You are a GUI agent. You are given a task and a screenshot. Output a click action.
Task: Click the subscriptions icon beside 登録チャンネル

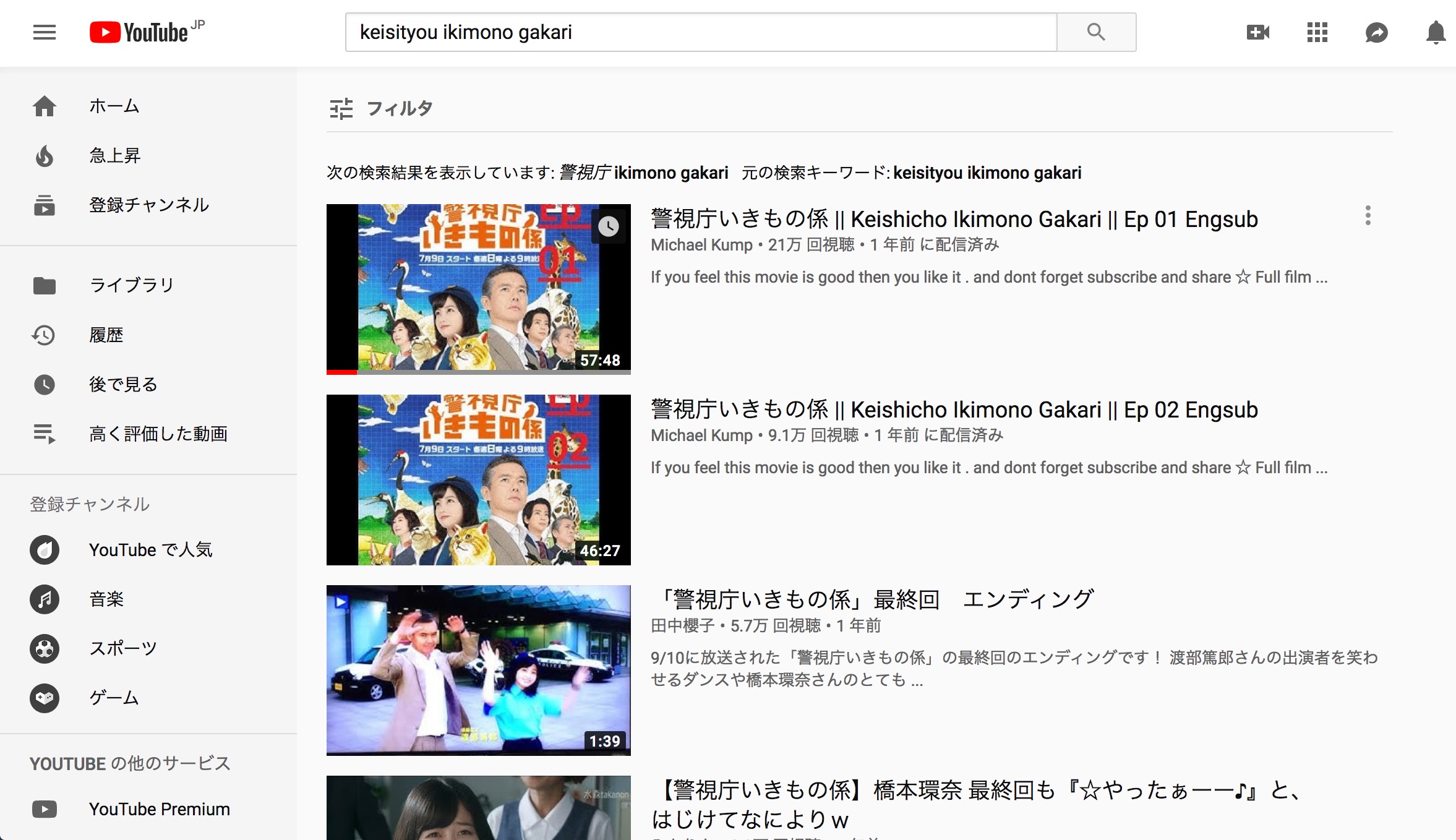pyautogui.click(x=45, y=205)
